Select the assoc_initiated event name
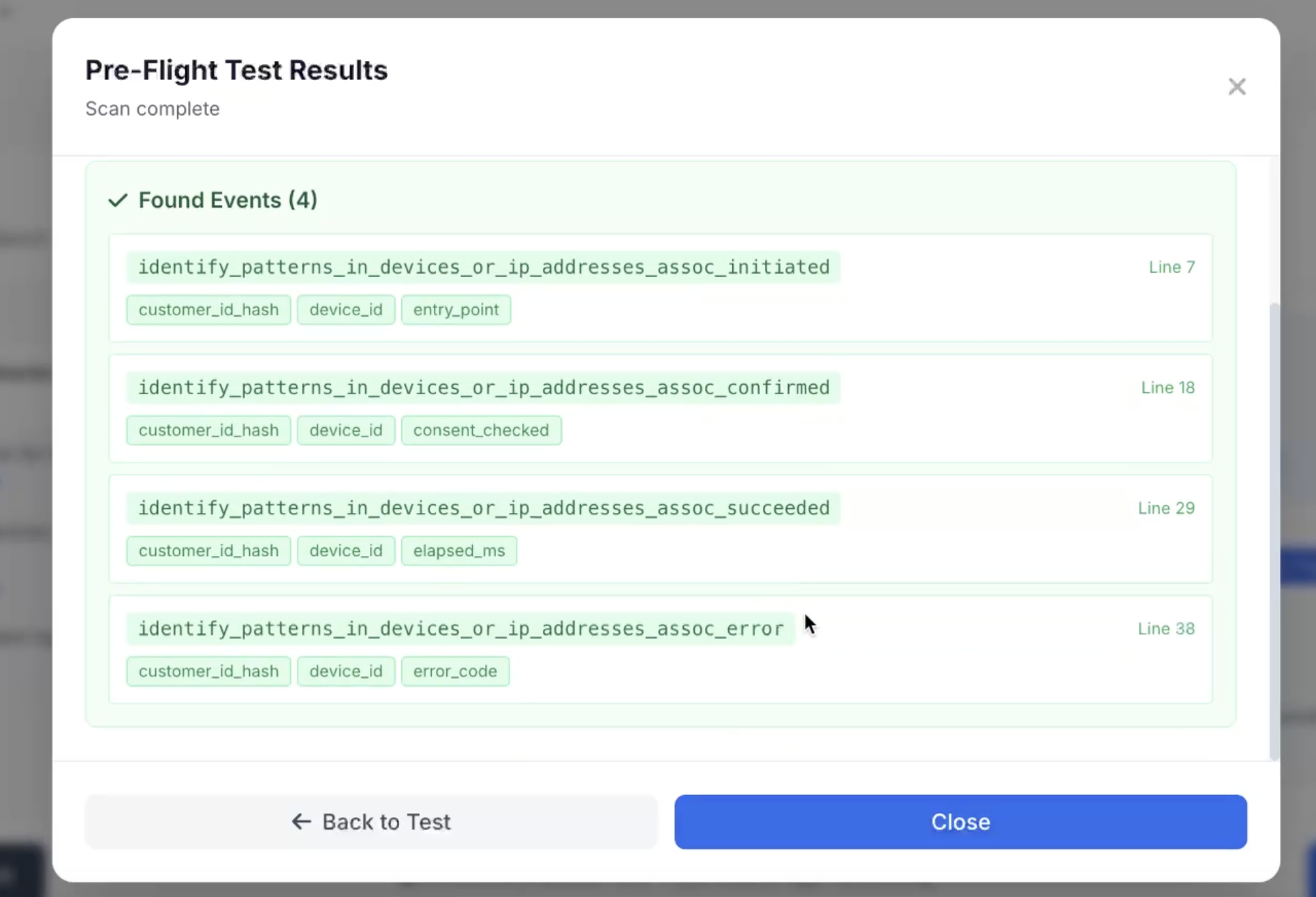Image resolution: width=1316 pixels, height=897 pixels. click(484, 267)
